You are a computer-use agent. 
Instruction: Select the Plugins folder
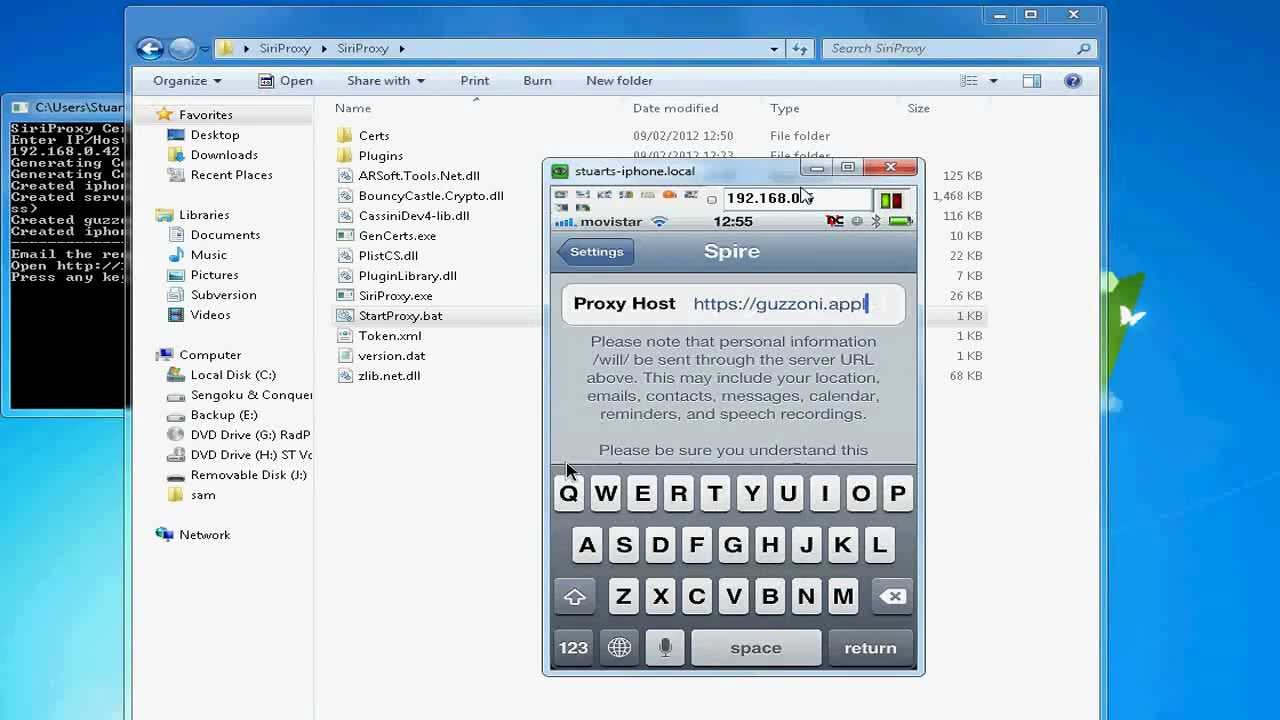pos(380,156)
